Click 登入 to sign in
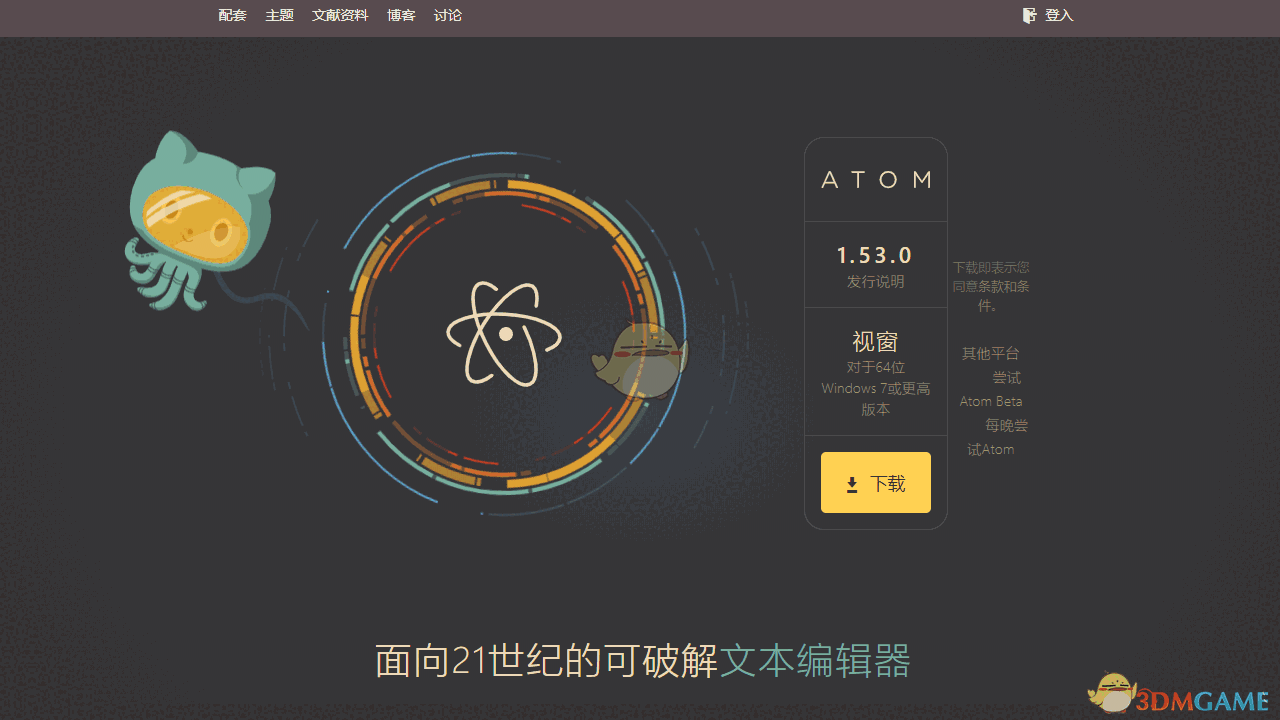1280x720 pixels. pyautogui.click(x=1058, y=15)
